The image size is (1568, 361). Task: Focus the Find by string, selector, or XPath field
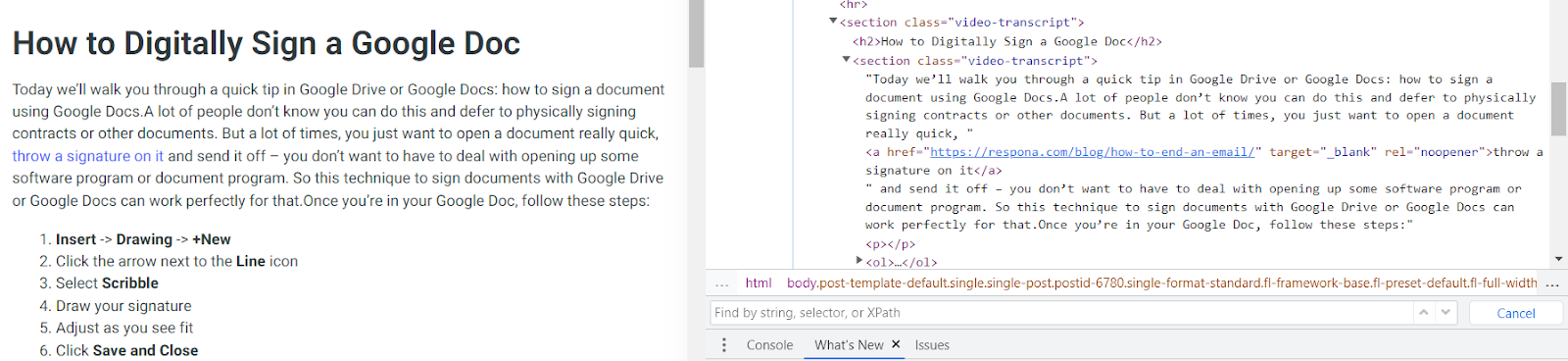tap(1062, 313)
